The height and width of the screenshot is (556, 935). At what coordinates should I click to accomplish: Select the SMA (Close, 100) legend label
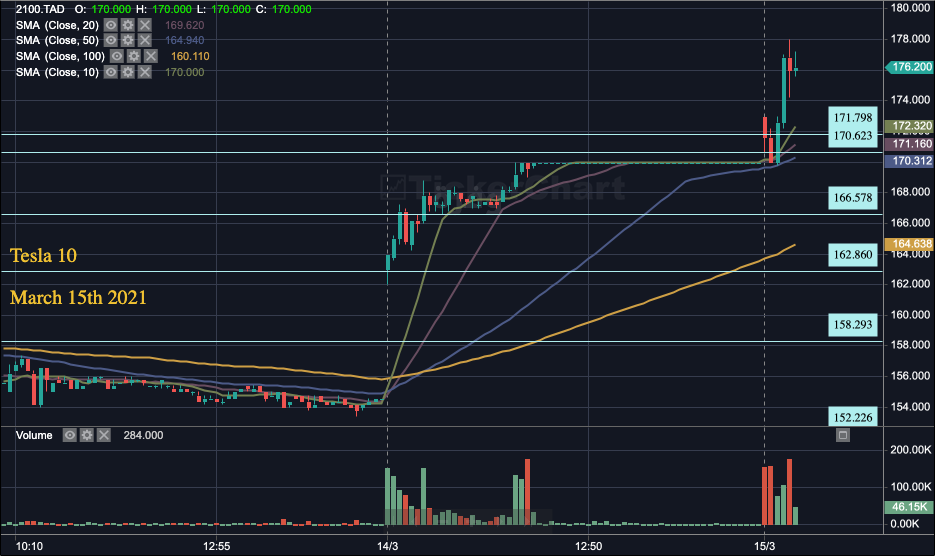pyautogui.click(x=60, y=56)
